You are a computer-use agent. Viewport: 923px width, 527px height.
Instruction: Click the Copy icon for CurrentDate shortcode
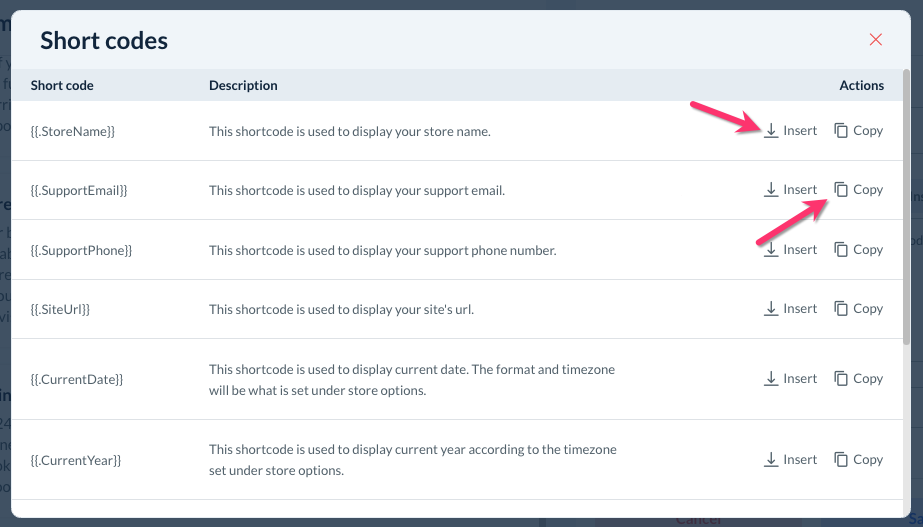click(841, 378)
